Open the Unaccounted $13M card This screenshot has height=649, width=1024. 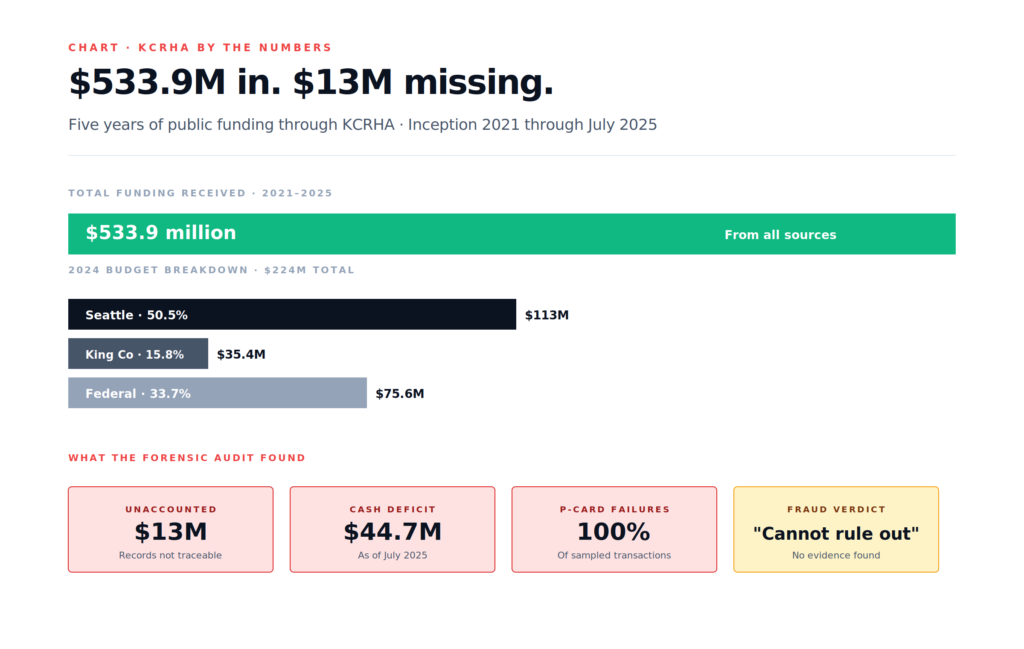click(x=170, y=530)
